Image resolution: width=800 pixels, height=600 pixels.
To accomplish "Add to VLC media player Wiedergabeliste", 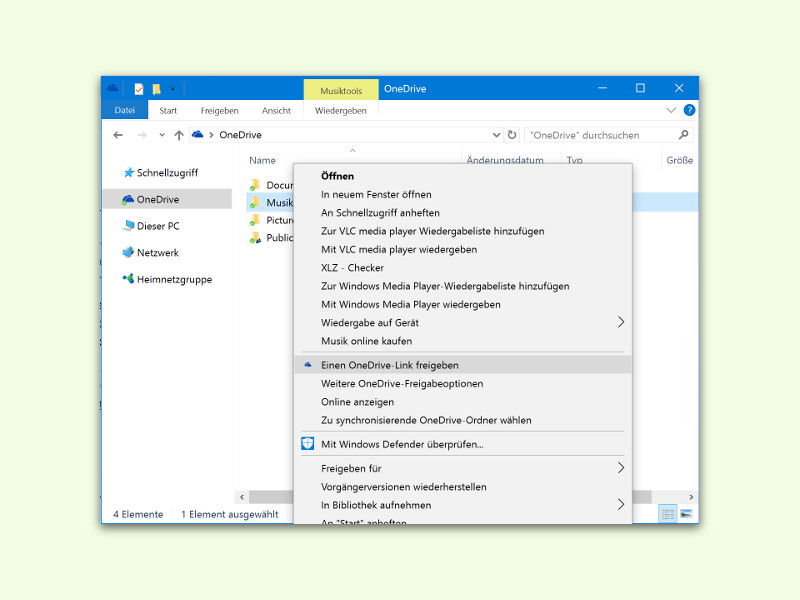I will pos(463,231).
